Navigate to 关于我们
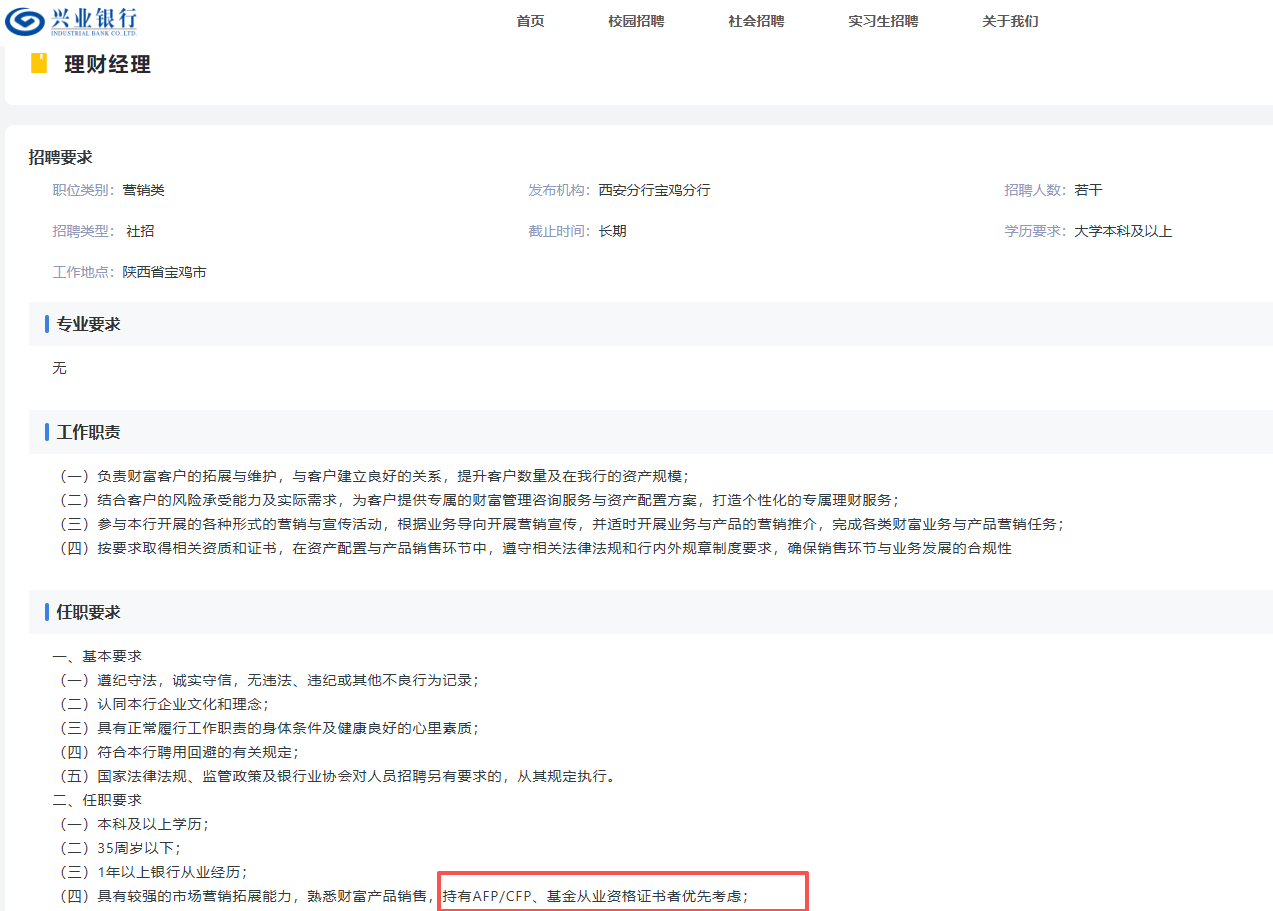1273x911 pixels. pyautogui.click(x=1010, y=21)
